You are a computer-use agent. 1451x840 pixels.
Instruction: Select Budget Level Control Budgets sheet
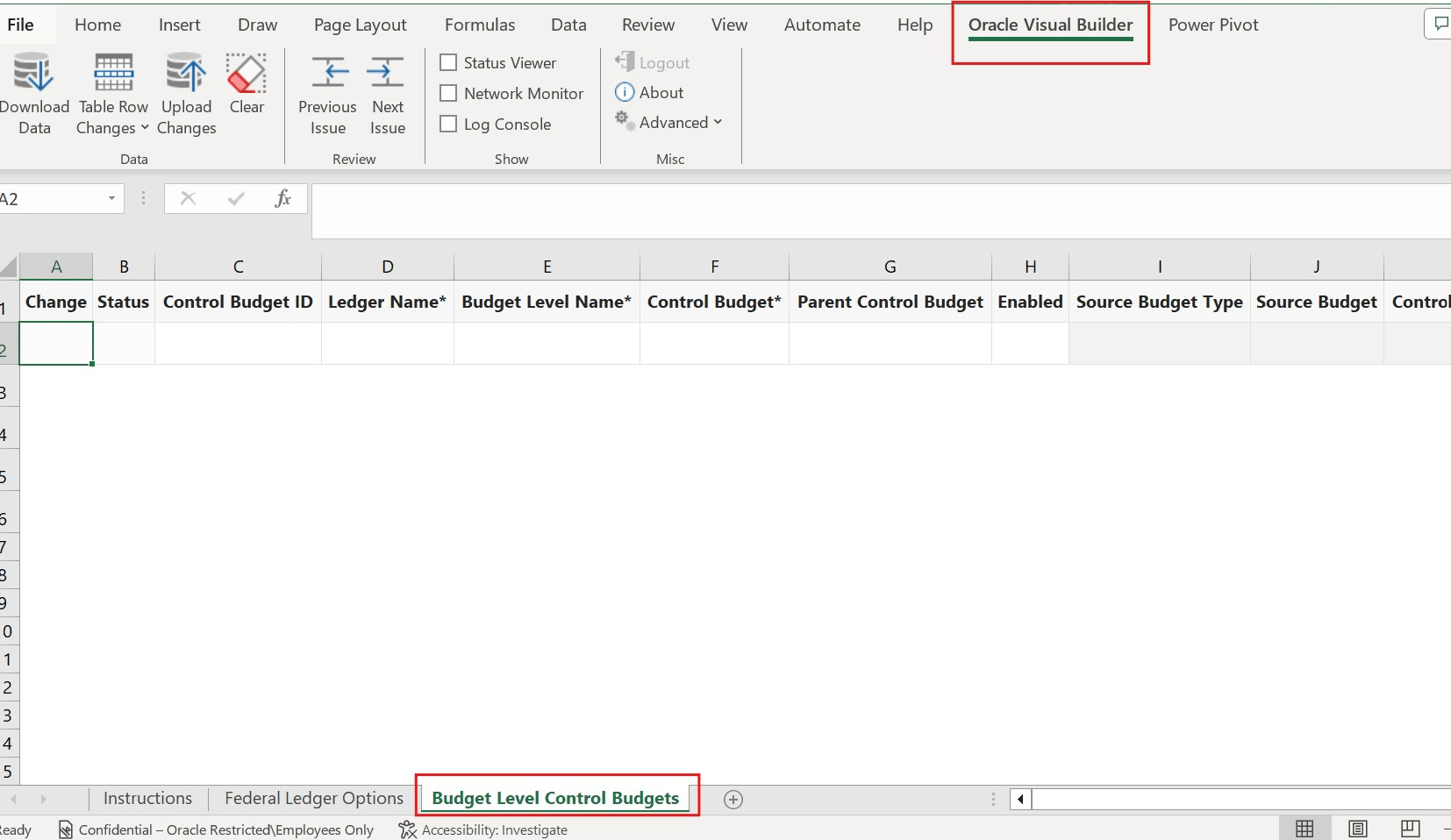point(555,798)
